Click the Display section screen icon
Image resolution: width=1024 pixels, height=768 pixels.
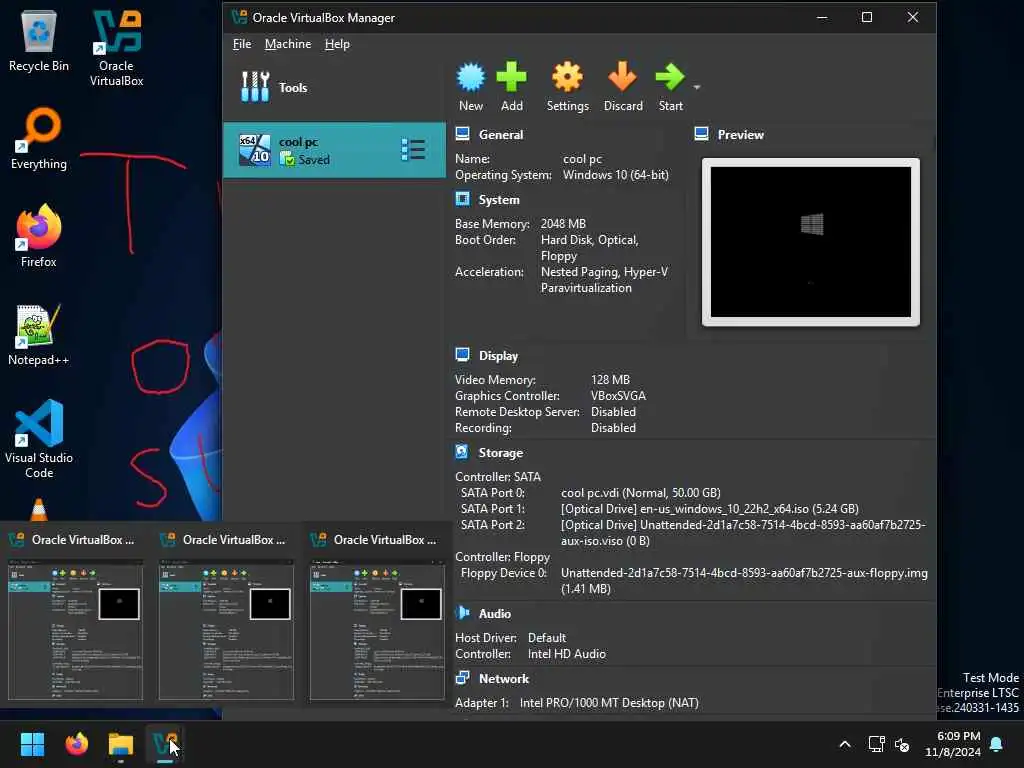462,355
